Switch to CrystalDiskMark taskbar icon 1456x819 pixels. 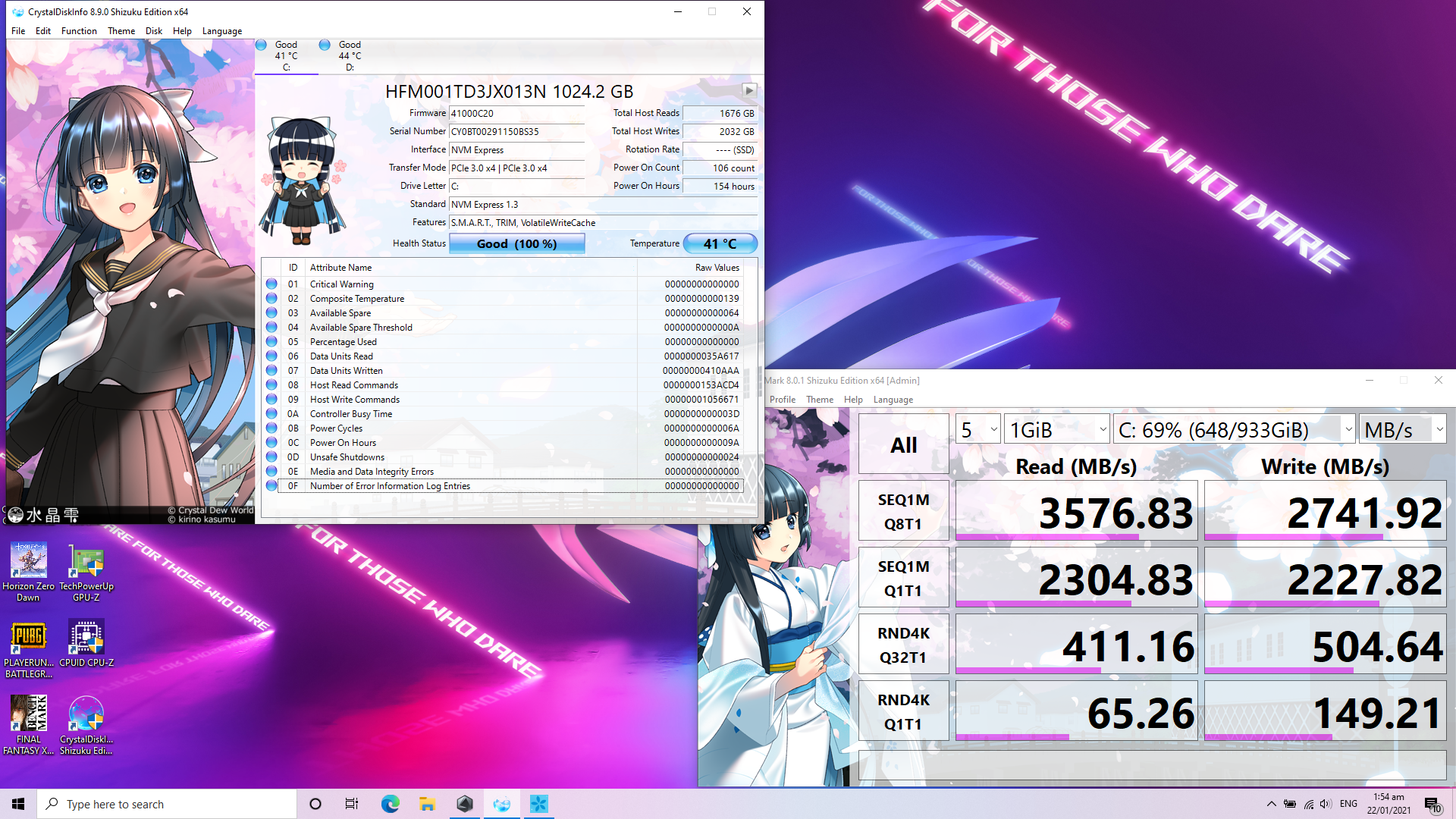[539, 804]
